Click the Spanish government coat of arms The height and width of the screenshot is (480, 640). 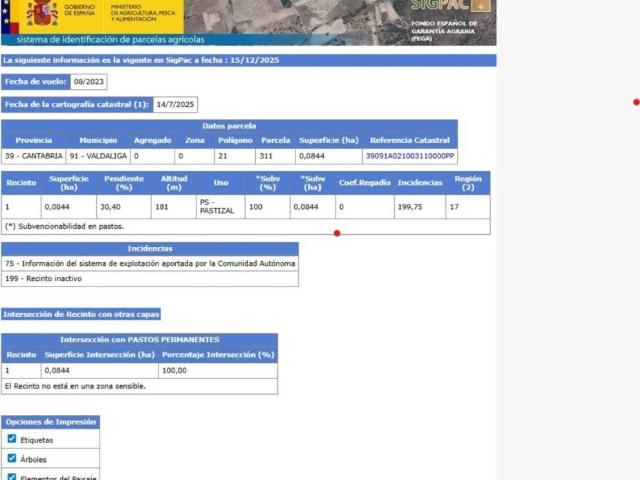tap(42, 12)
